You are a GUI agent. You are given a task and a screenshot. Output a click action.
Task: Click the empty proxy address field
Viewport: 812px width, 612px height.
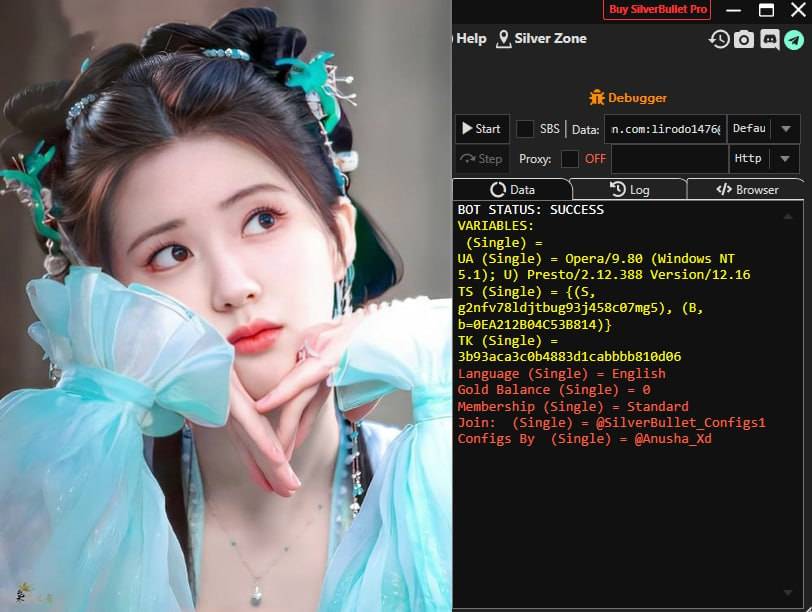click(670, 159)
